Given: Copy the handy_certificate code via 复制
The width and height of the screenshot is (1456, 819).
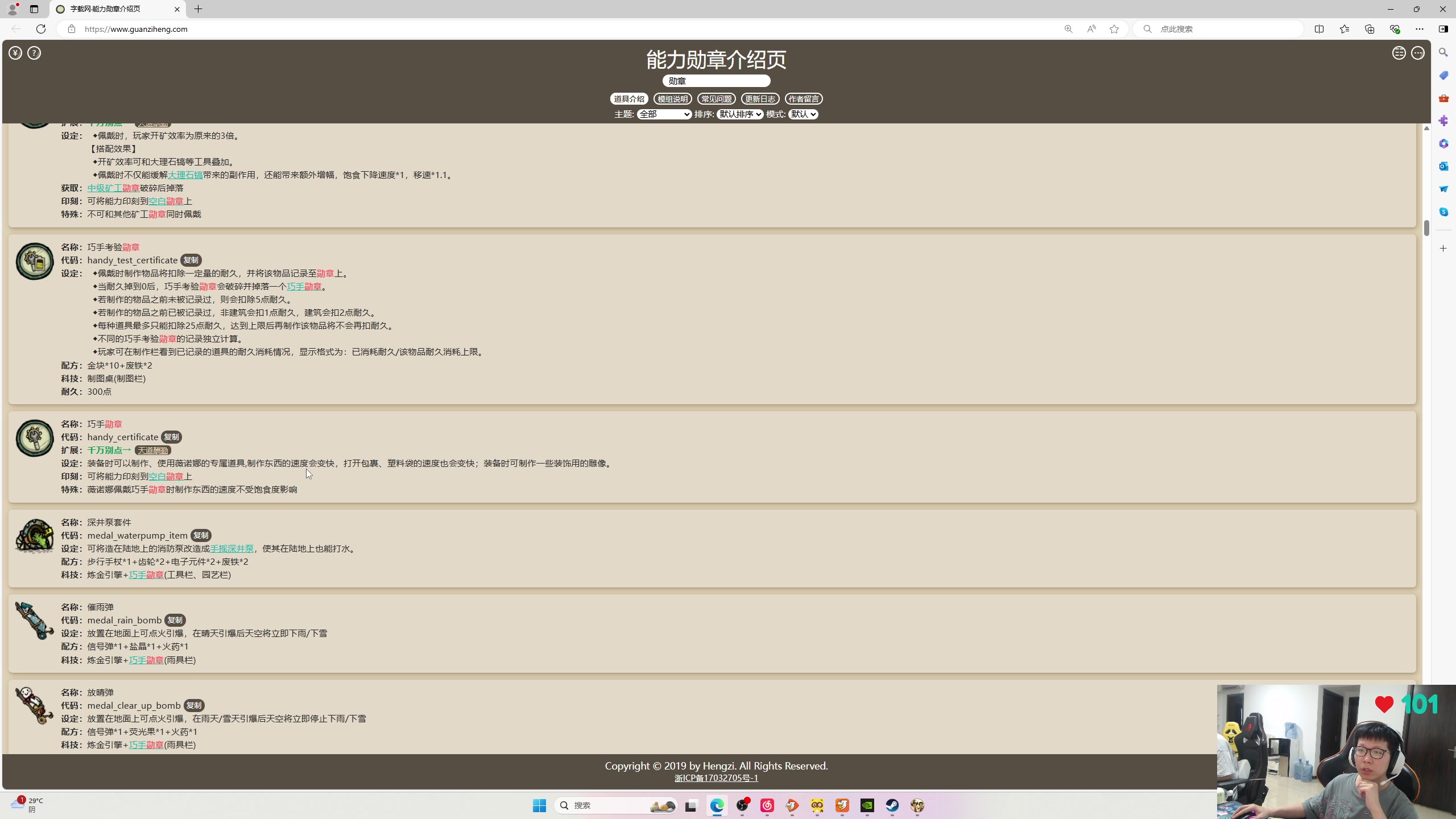Looking at the screenshot, I should coord(171,437).
